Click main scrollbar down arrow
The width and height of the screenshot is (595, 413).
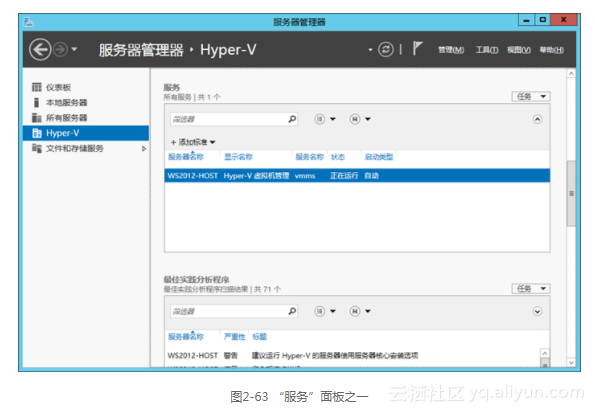[571, 363]
